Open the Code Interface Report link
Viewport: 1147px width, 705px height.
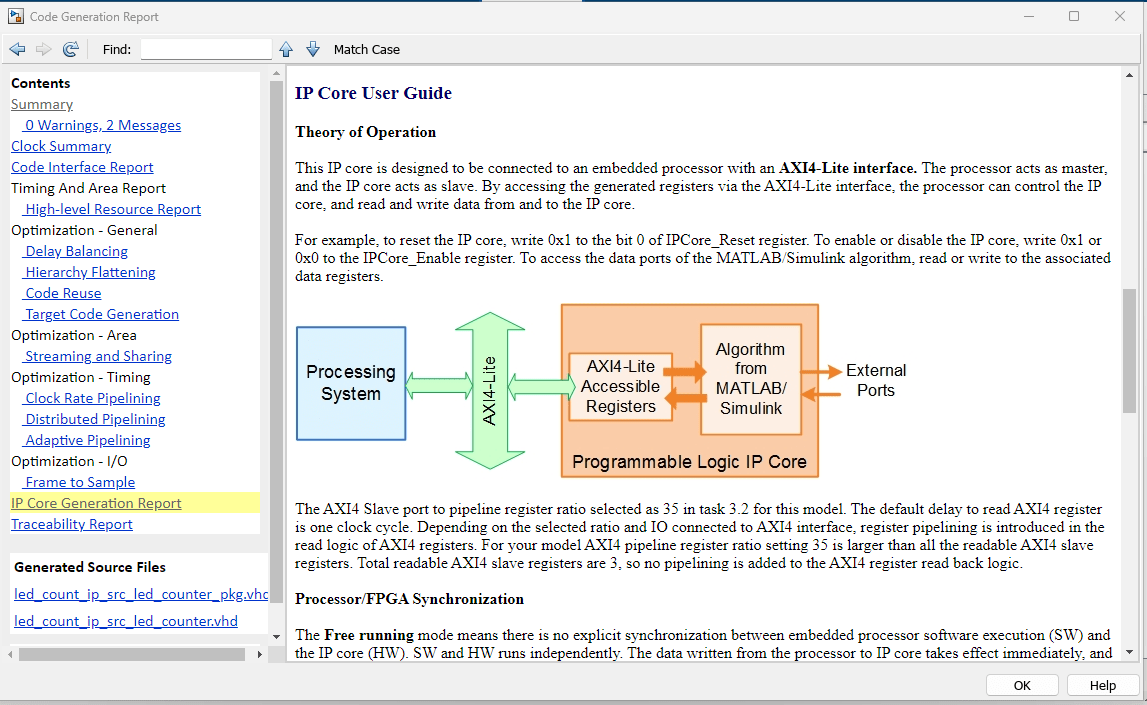point(82,167)
